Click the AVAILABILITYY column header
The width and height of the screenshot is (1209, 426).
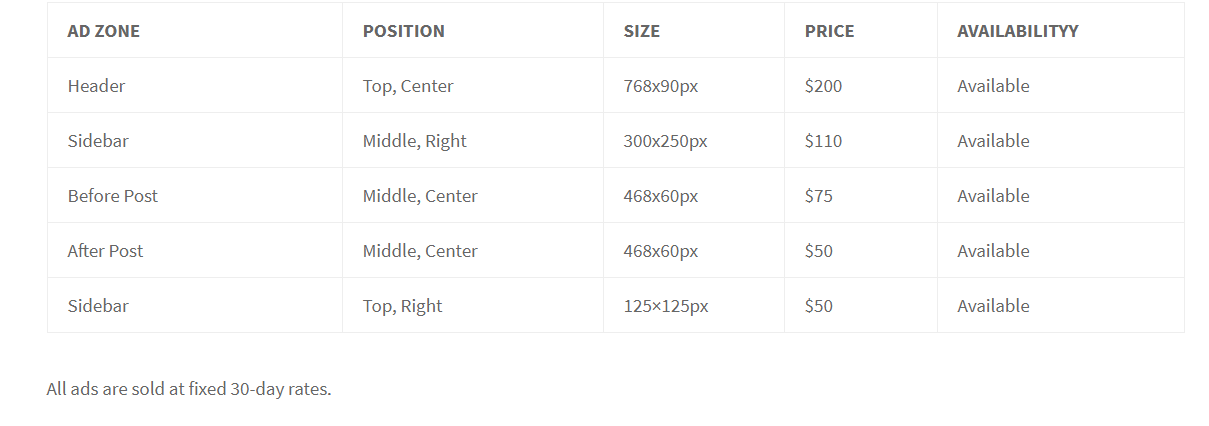(x=1061, y=30)
